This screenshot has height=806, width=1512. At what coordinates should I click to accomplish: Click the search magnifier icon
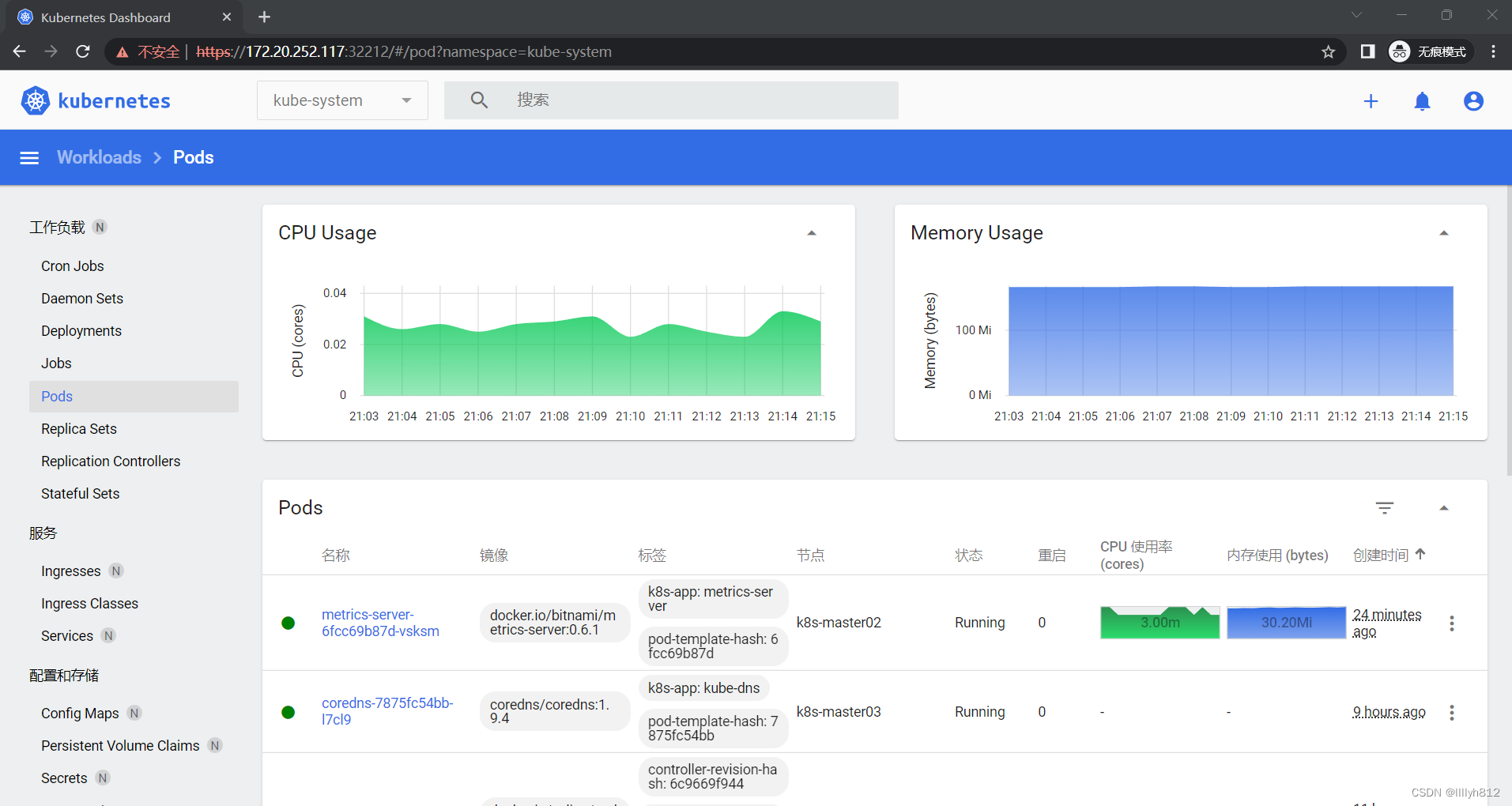click(479, 100)
